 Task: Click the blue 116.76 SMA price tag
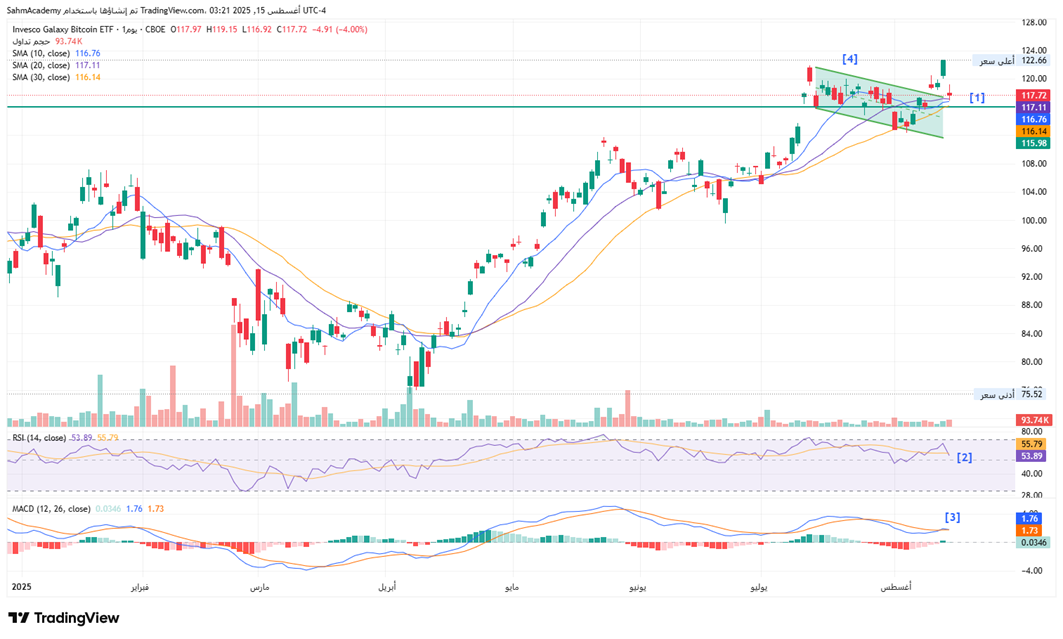1033,119
